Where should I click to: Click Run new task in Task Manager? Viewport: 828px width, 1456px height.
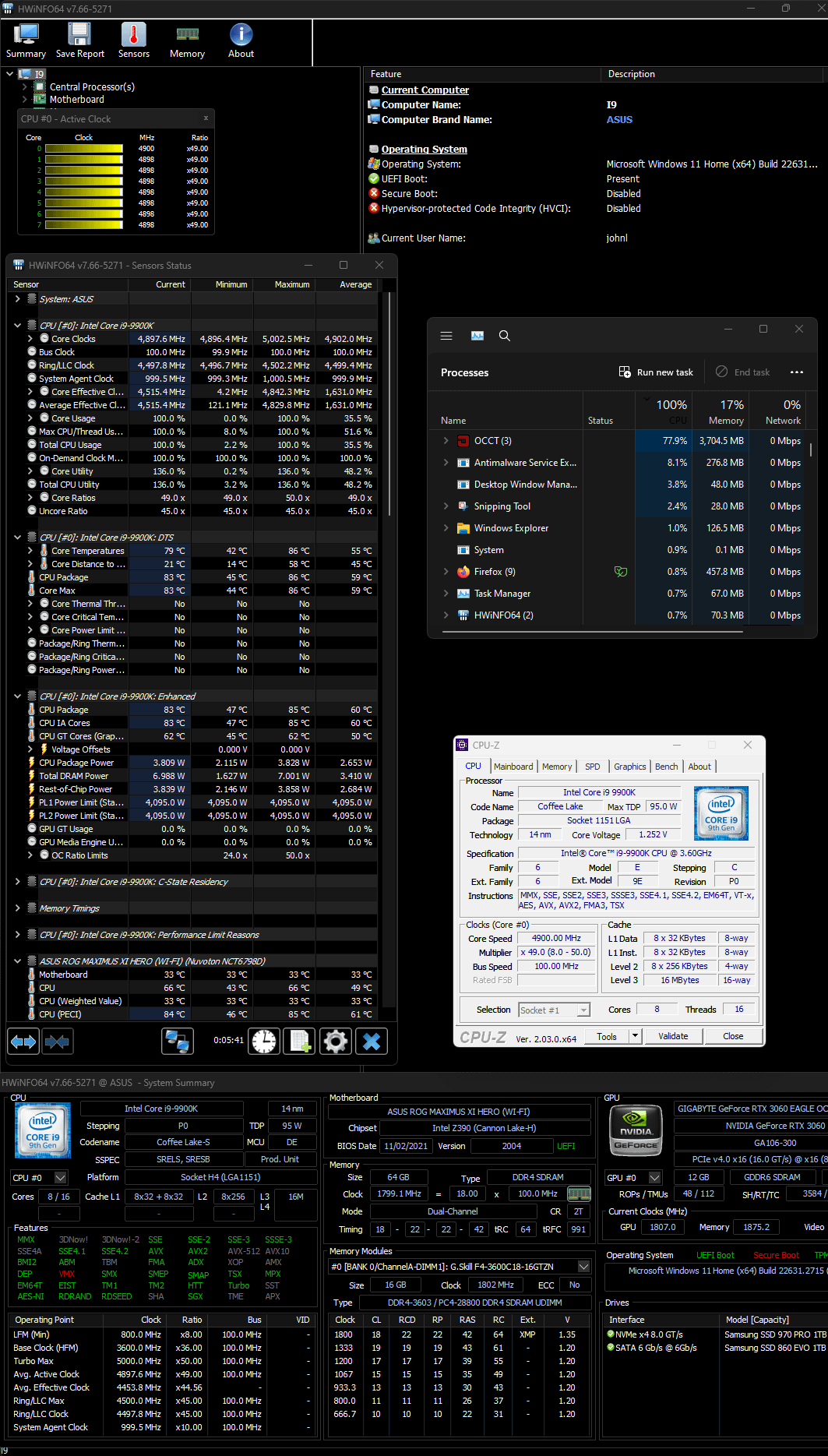point(656,372)
